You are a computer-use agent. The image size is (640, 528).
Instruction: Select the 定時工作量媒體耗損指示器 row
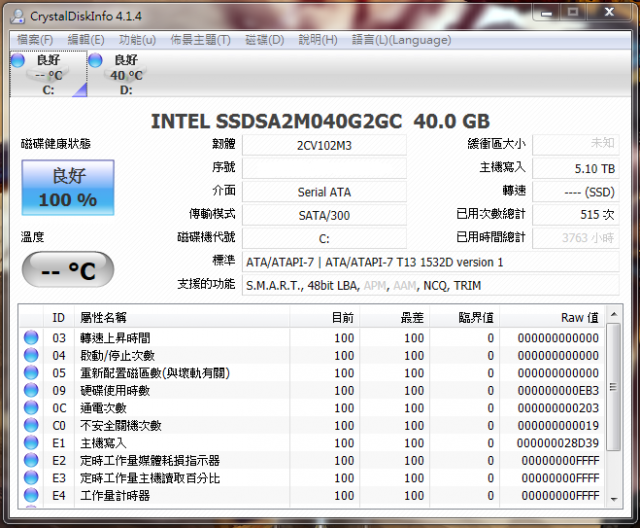312,461
